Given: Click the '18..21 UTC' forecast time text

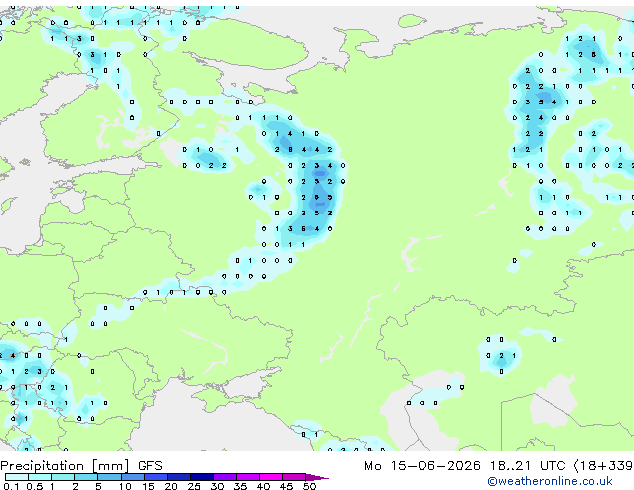Looking at the screenshot, I should tap(527, 466).
